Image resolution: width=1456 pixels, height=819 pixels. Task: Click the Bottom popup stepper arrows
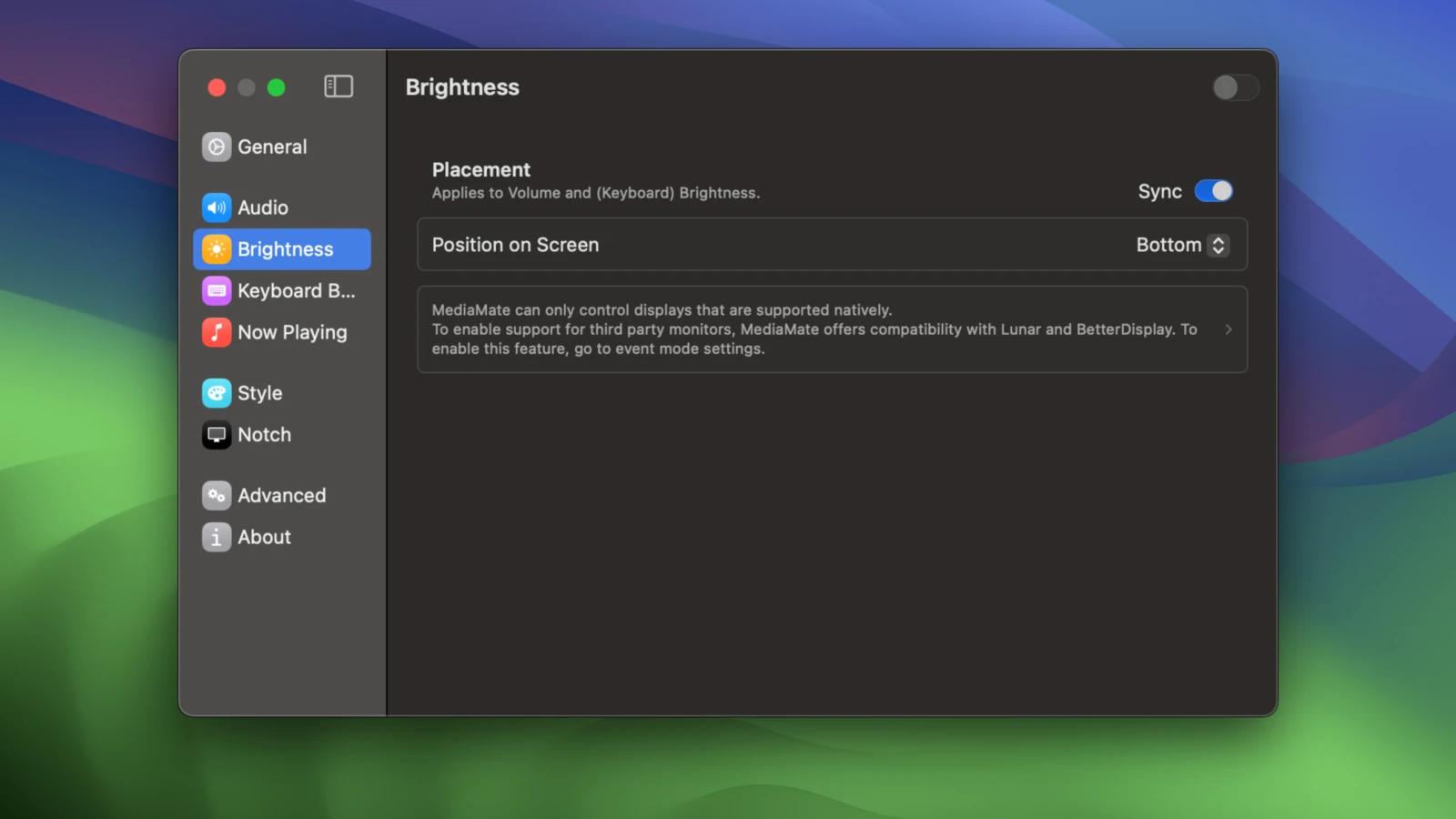pos(1218,245)
